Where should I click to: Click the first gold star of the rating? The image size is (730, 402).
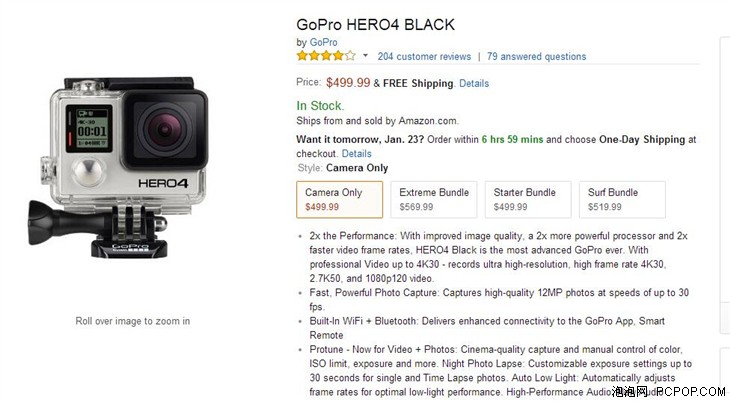click(302, 56)
